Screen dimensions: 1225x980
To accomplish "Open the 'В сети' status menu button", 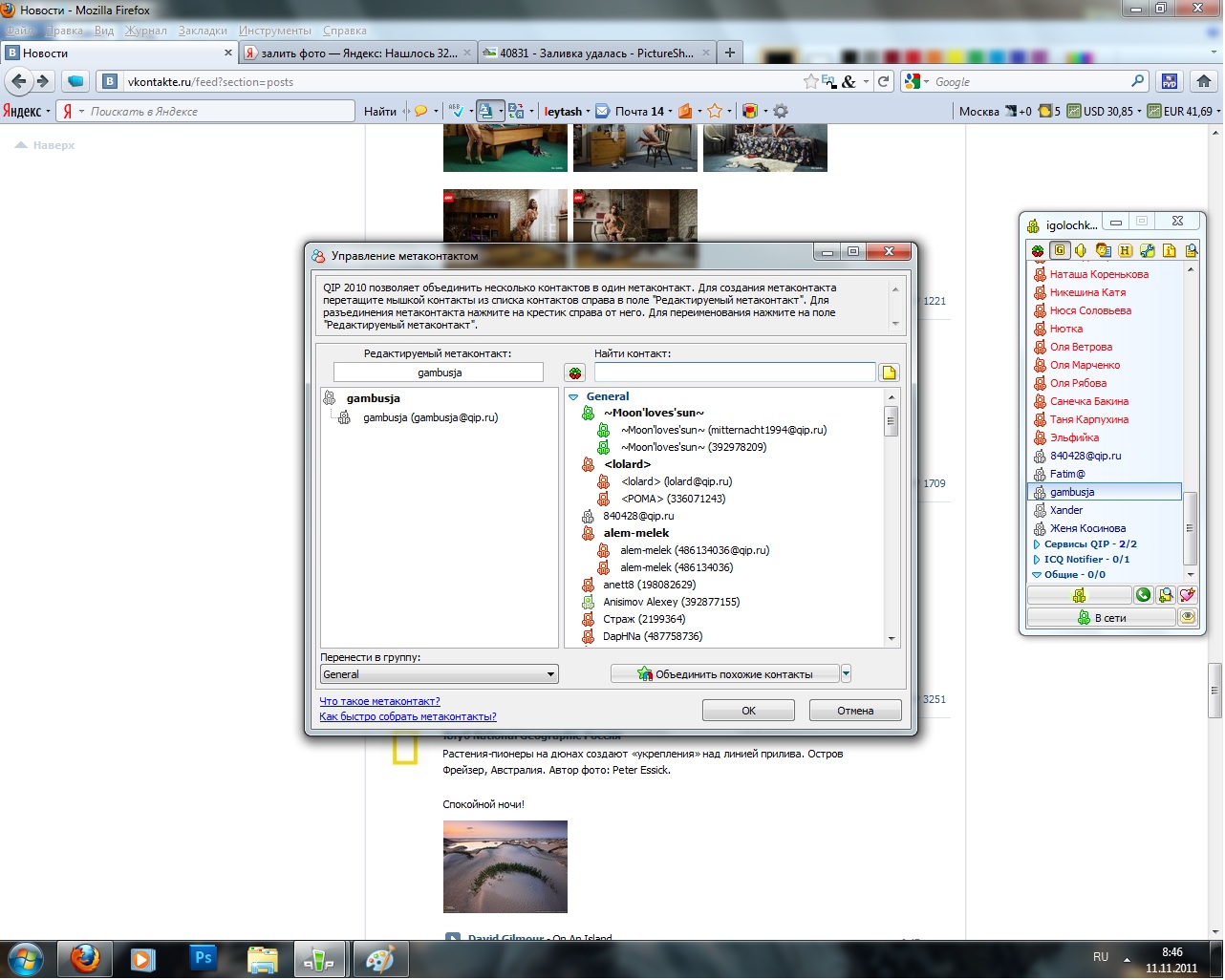I will click(x=1102, y=618).
